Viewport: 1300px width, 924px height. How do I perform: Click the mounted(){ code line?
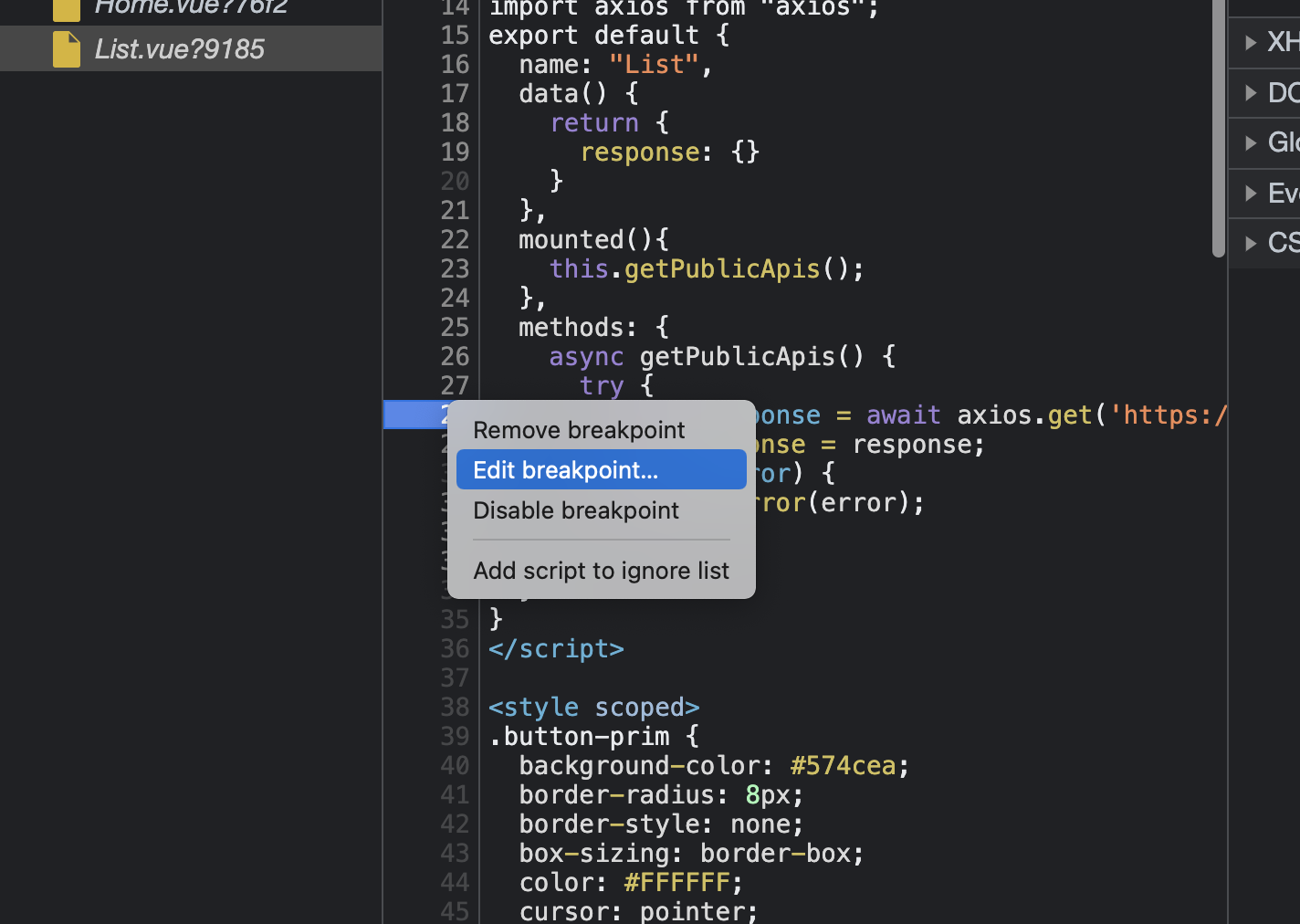[x=593, y=239]
